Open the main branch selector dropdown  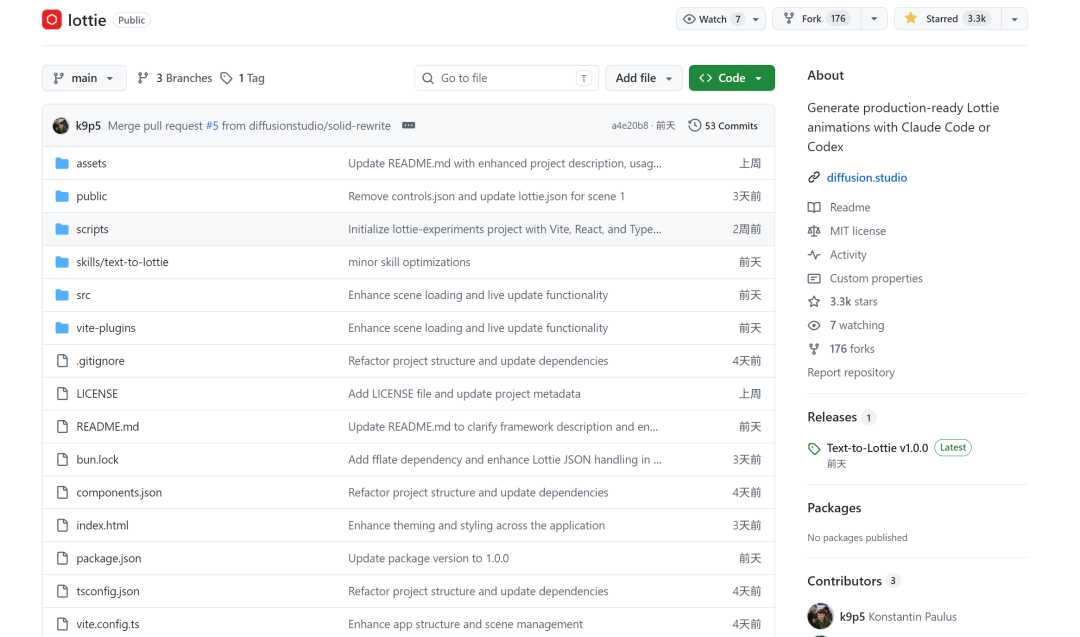point(84,78)
